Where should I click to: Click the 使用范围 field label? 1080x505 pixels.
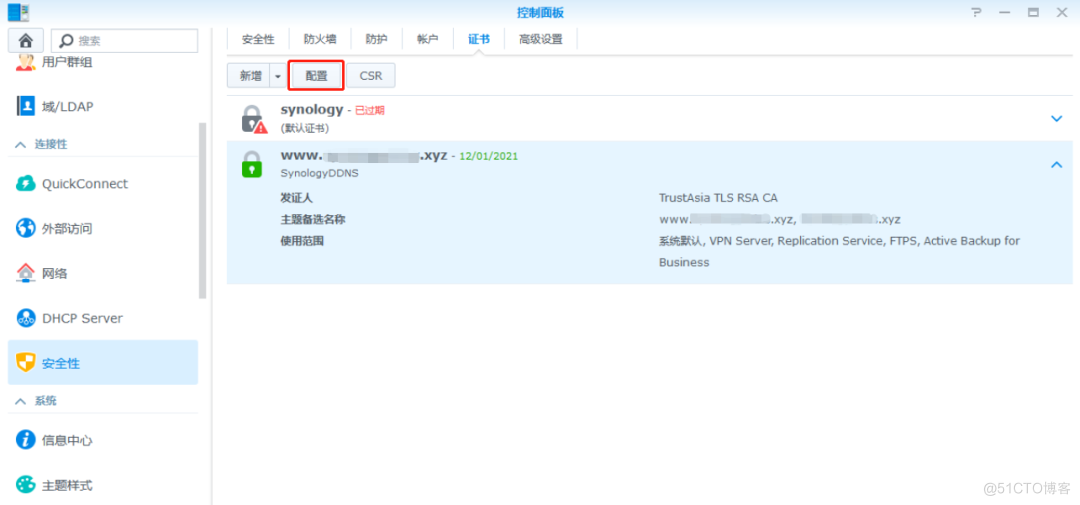302,240
